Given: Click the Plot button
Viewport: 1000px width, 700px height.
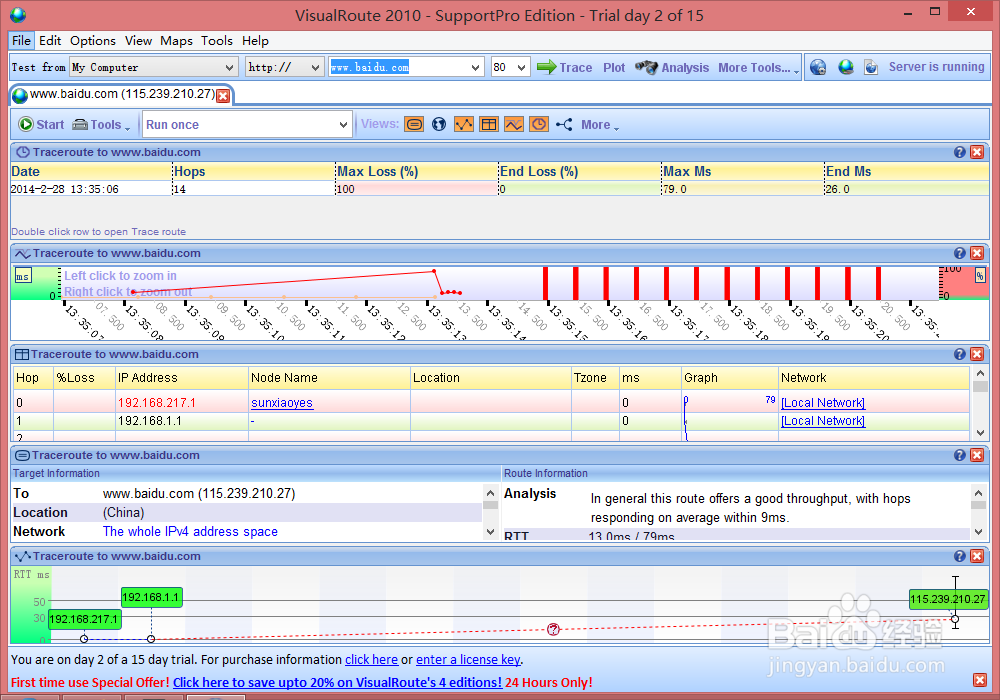Looking at the screenshot, I should [x=614, y=67].
